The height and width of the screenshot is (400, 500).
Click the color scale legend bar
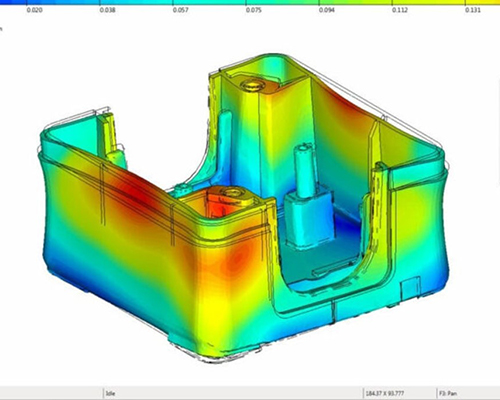click(250, 2)
